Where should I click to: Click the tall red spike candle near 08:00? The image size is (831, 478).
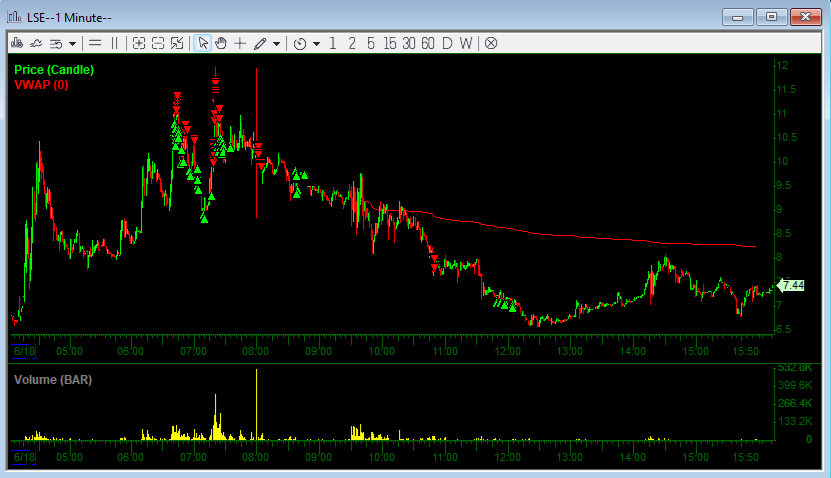pos(257,143)
